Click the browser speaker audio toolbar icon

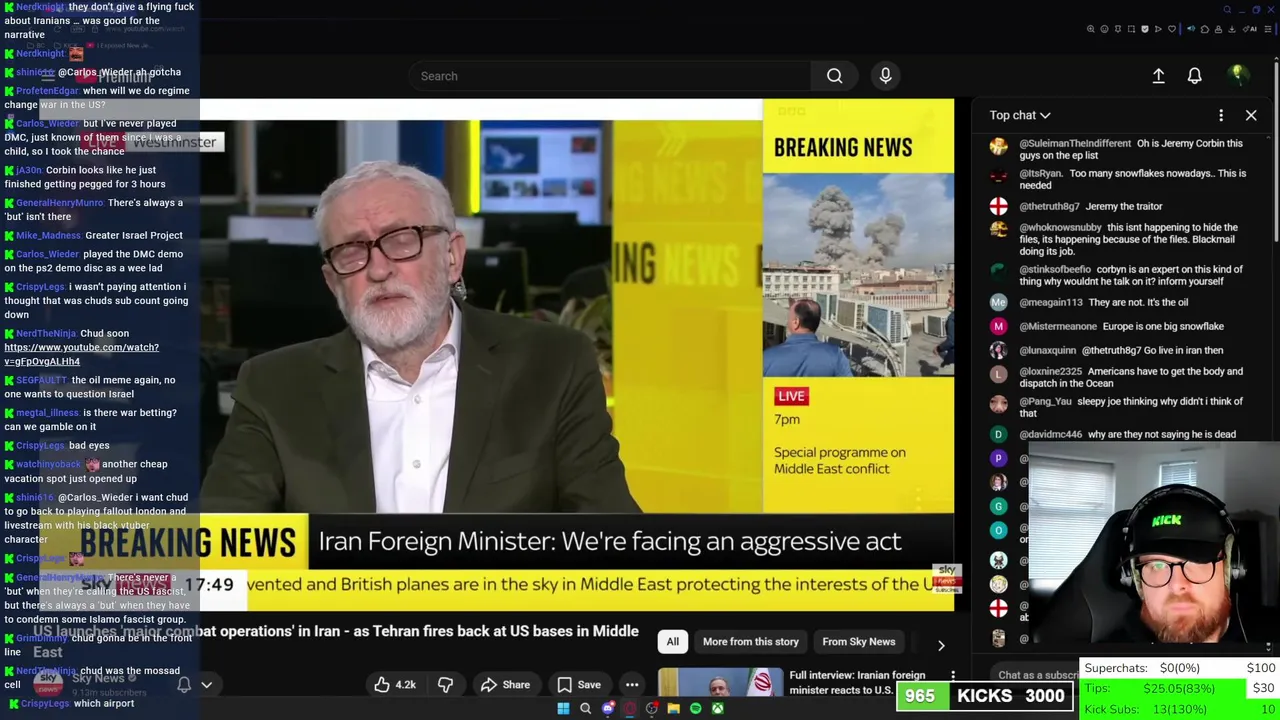pyautogui.click(x=1191, y=29)
